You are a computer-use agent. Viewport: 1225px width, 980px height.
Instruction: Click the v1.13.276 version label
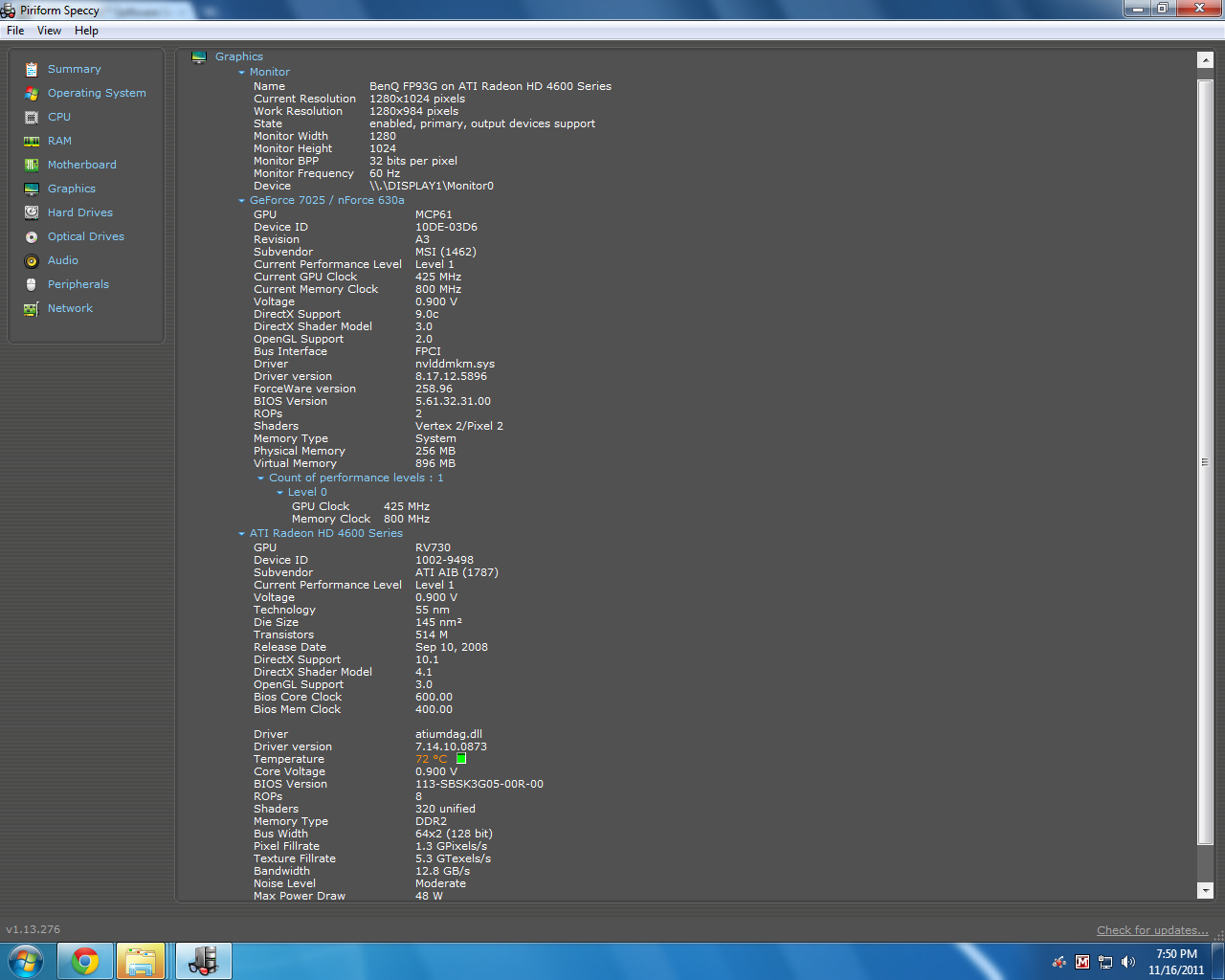[x=33, y=929]
